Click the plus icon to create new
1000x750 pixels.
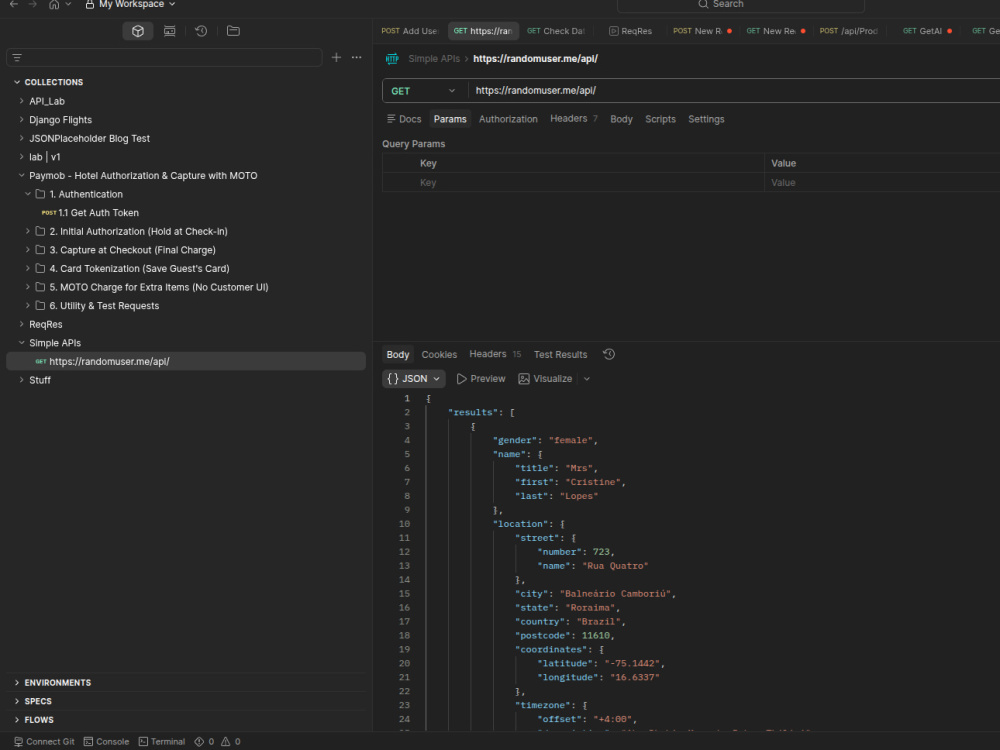pos(336,57)
